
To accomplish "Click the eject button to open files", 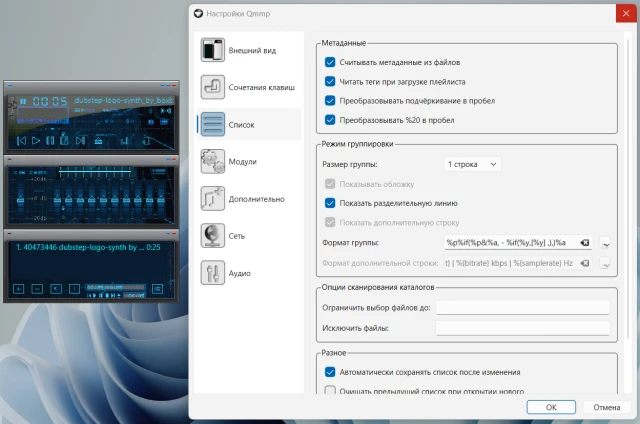I will [98, 141].
